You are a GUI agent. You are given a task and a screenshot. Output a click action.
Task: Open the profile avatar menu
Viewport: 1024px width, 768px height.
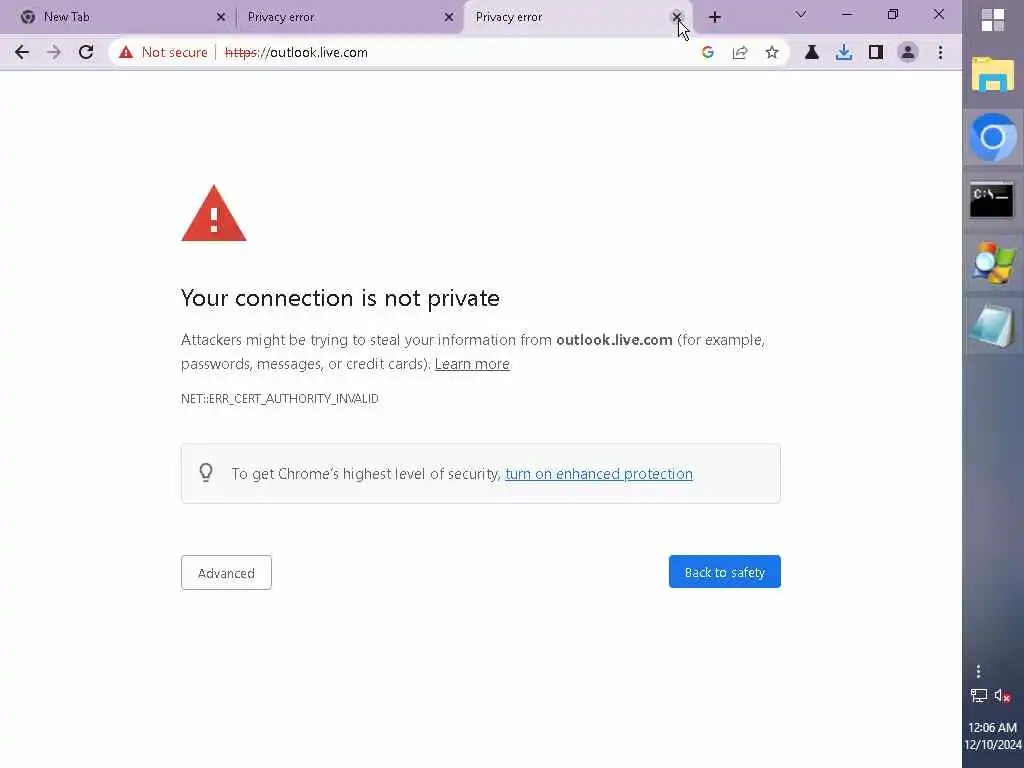(x=908, y=52)
